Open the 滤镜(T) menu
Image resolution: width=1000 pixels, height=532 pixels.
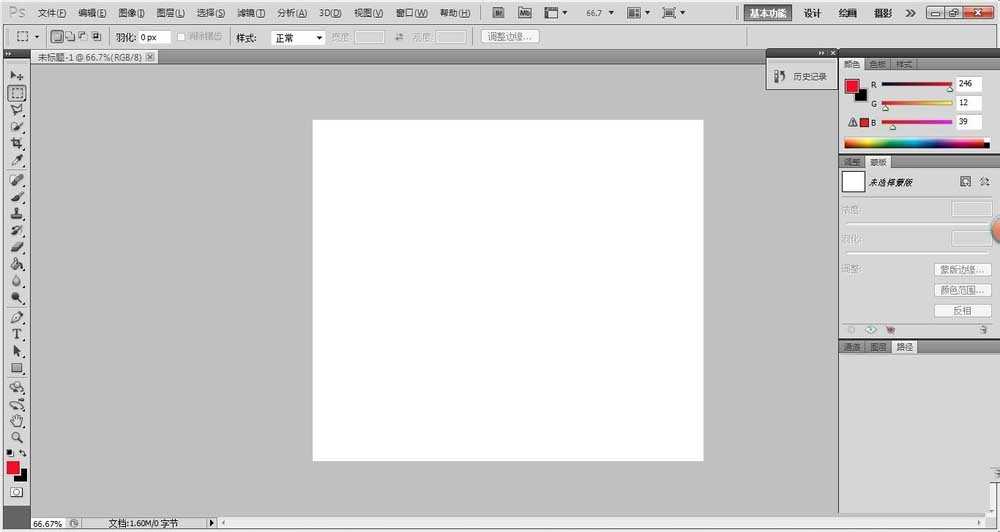click(x=251, y=13)
